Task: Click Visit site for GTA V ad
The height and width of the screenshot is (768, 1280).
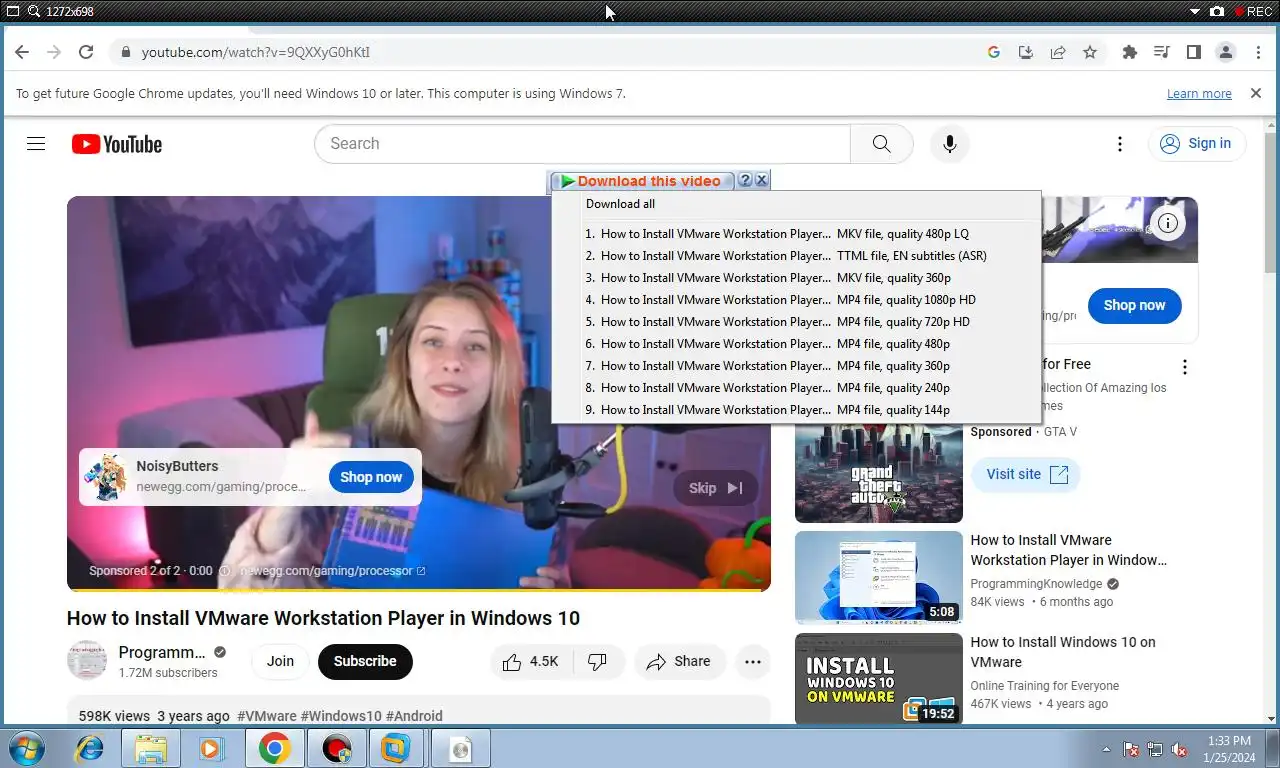Action: 1026,474
